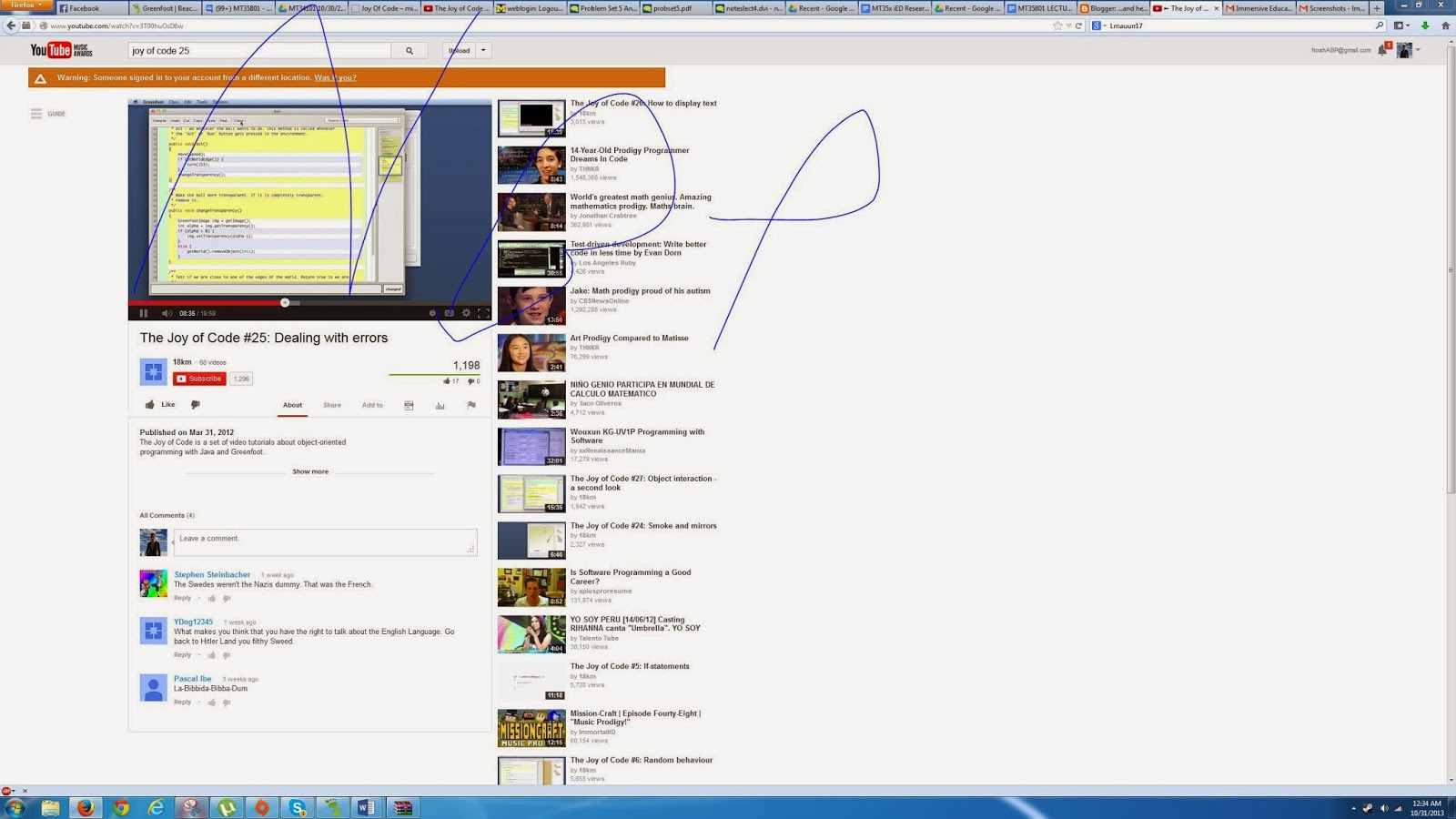Viewport: 1456px width, 819px height.
Task: Reload the page in the address bar
Action: click(1078, 25)
